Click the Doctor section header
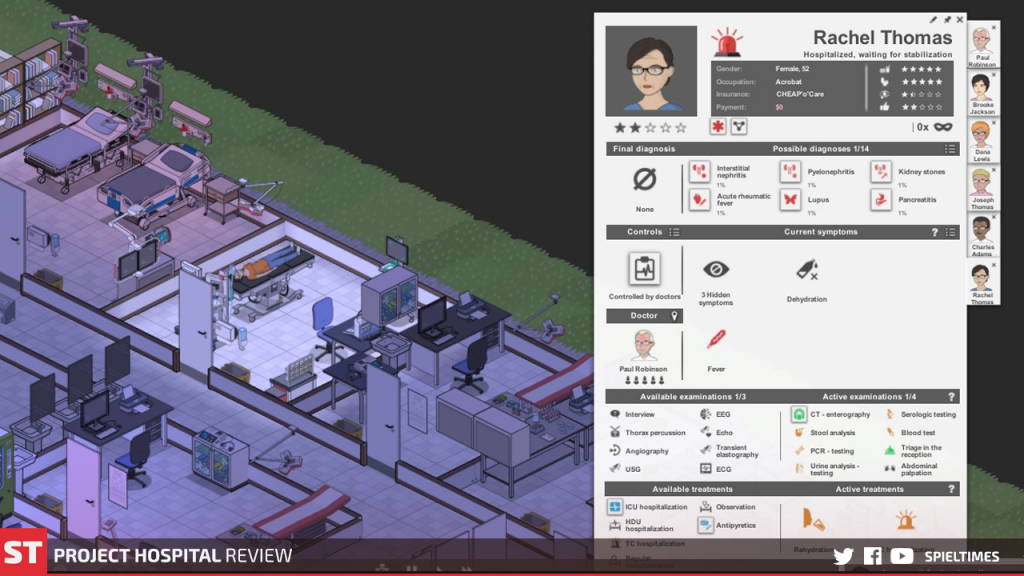The width and height of the screenshot is (1024, 576). pyautogui.click(x=645, y=316)
